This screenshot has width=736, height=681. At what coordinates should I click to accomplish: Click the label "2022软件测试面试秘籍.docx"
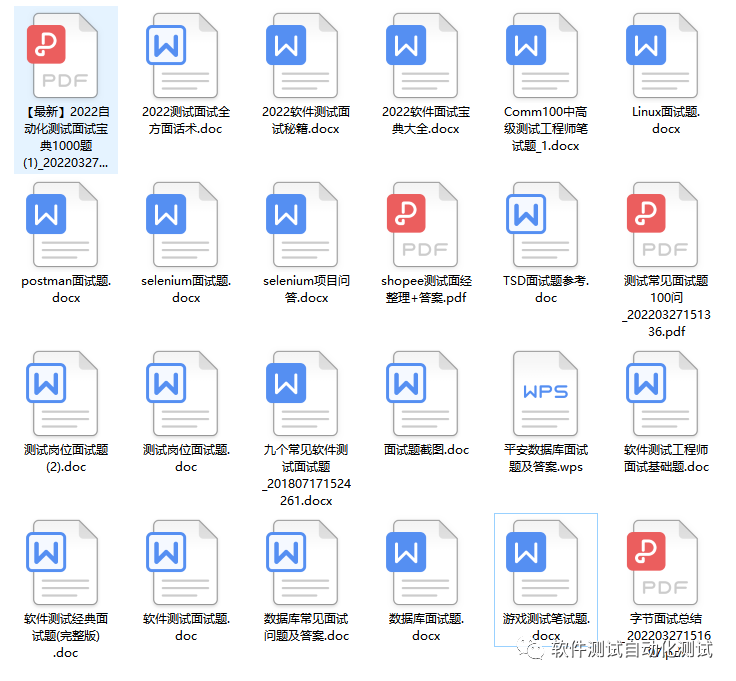pyautogui.click(x=306, y=120)
